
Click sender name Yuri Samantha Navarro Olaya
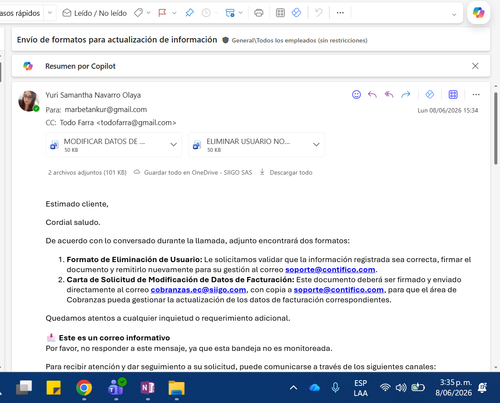tap(93, 95)
